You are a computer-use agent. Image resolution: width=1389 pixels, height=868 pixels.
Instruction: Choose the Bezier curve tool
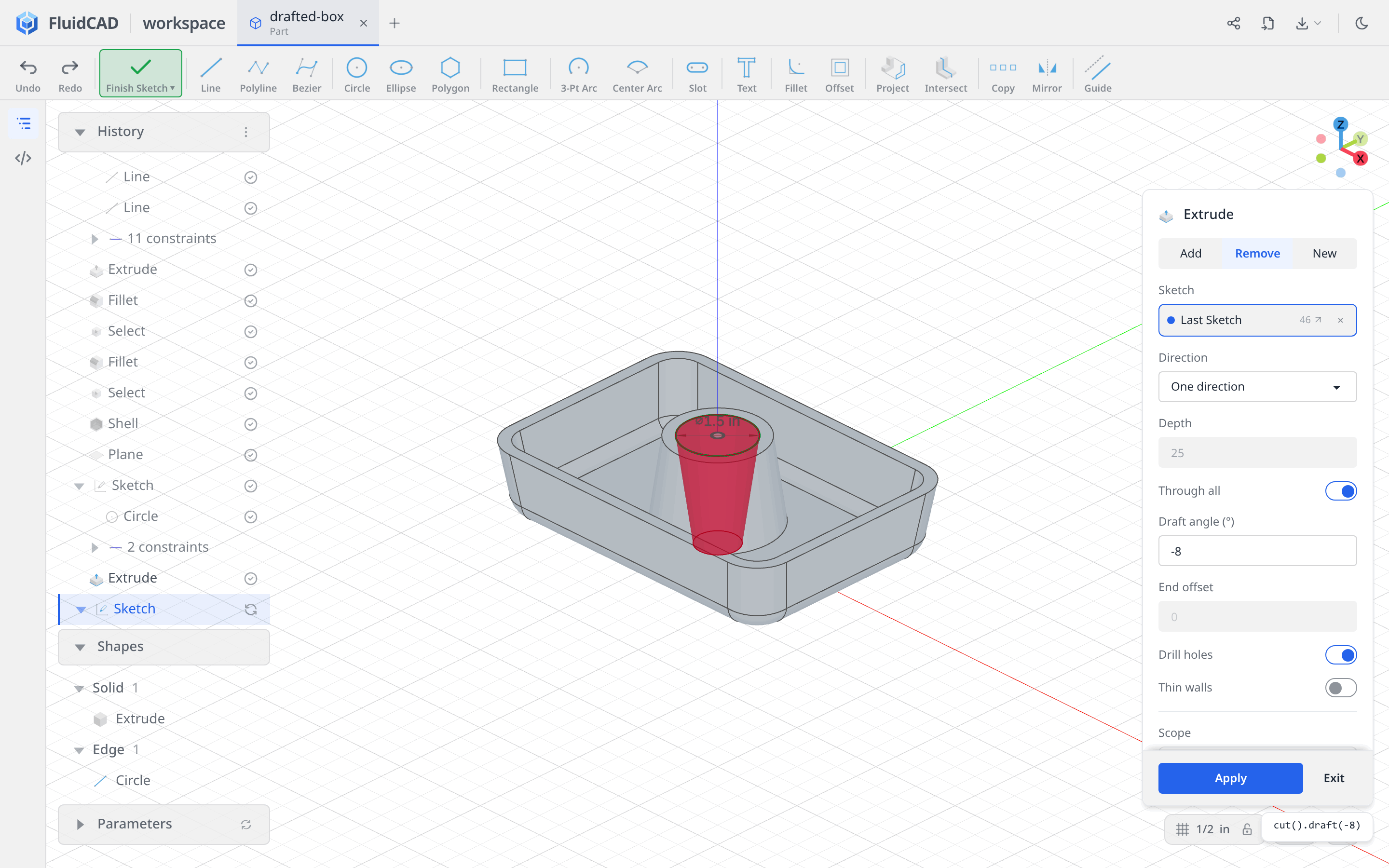point(307,75)
